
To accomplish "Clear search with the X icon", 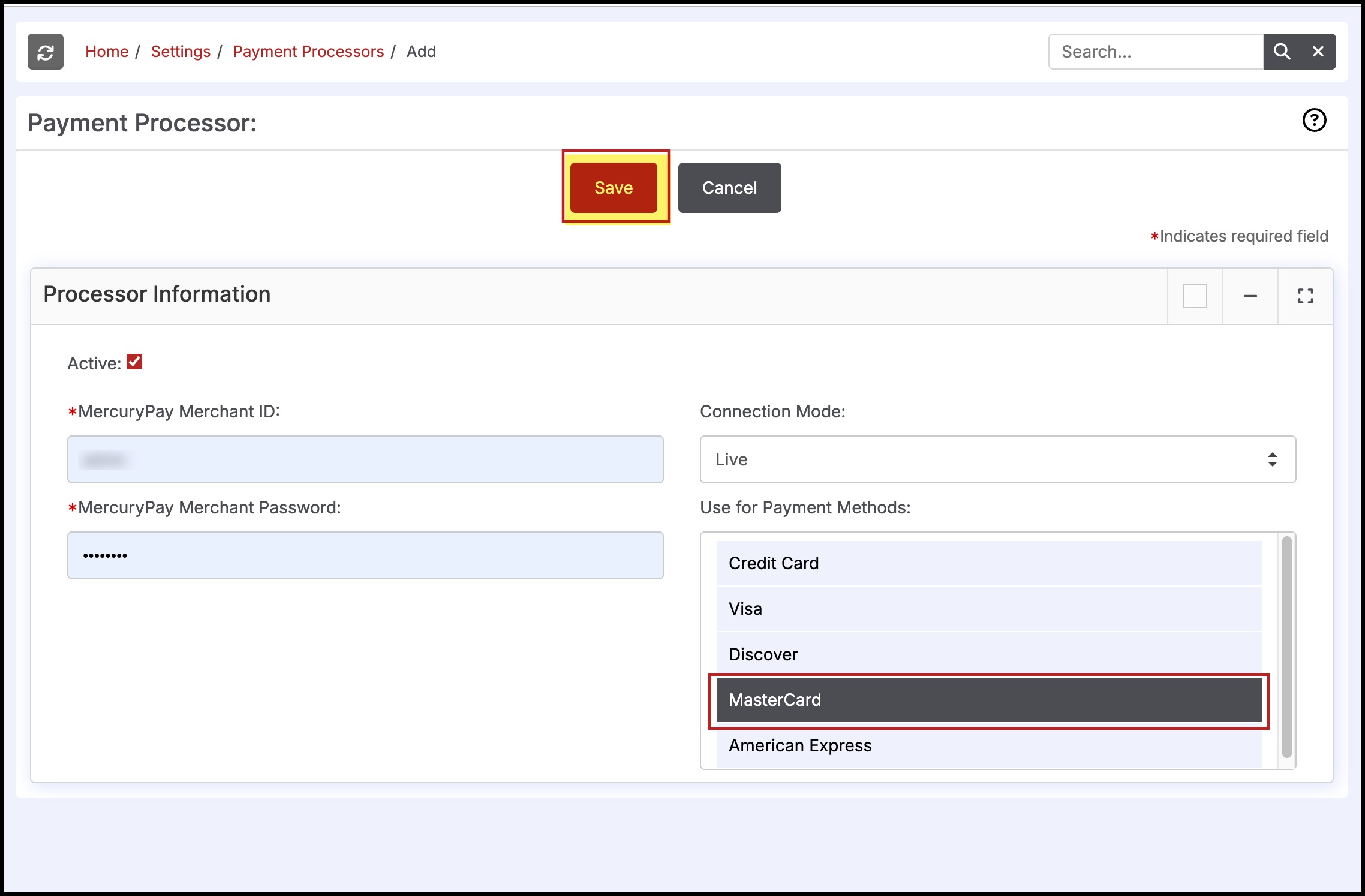I will [1318, 52].
